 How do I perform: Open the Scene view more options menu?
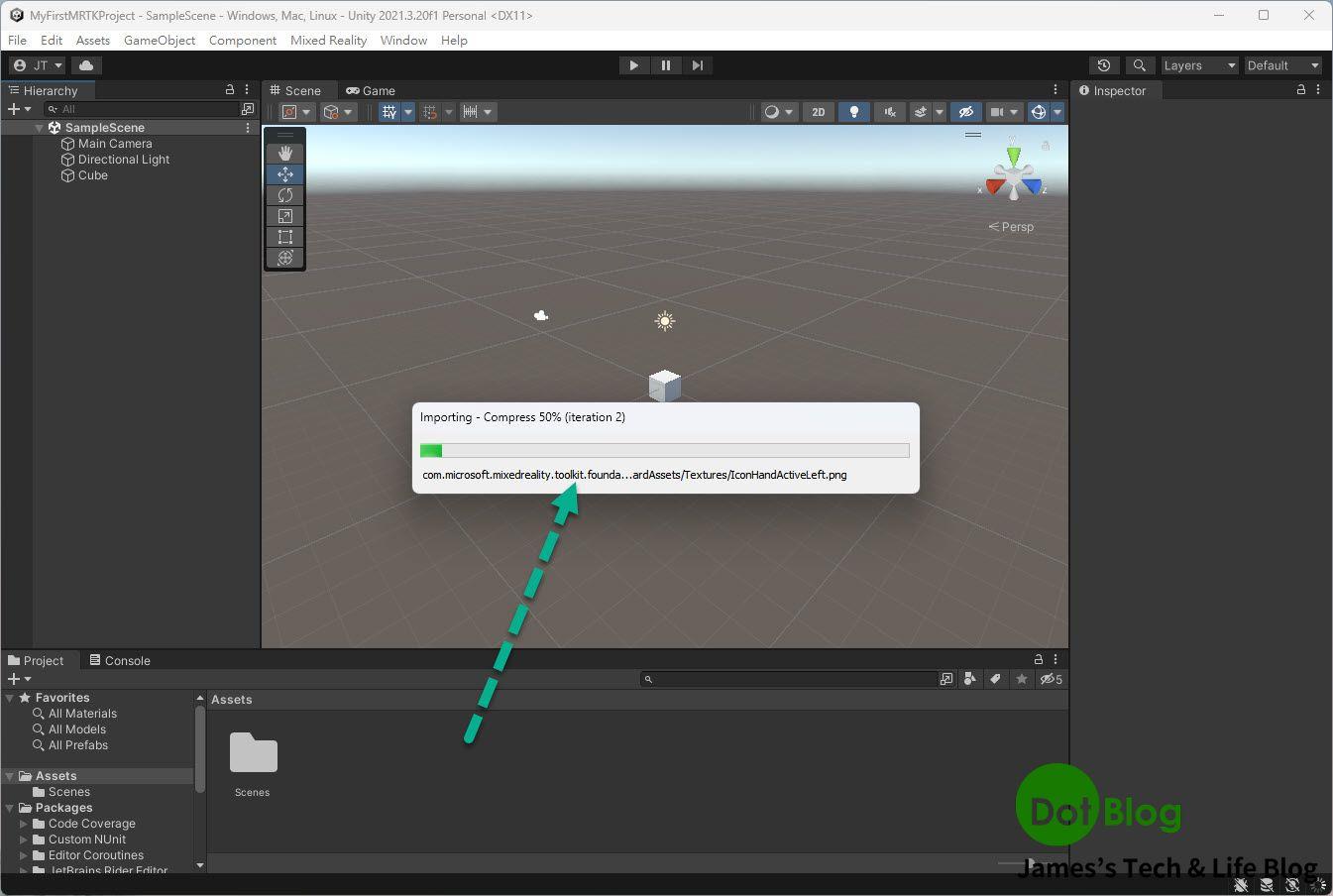pyautogui.click(x=1055, y=89)
